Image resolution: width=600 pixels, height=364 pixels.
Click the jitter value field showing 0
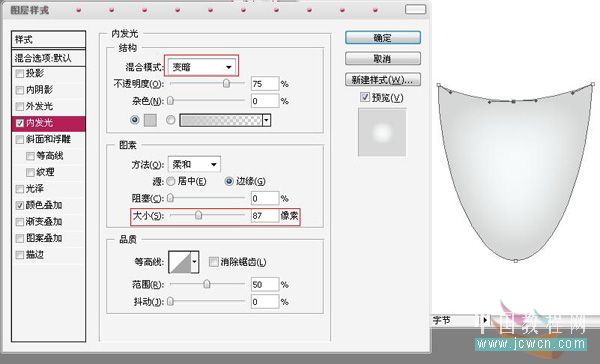(265, 302)
